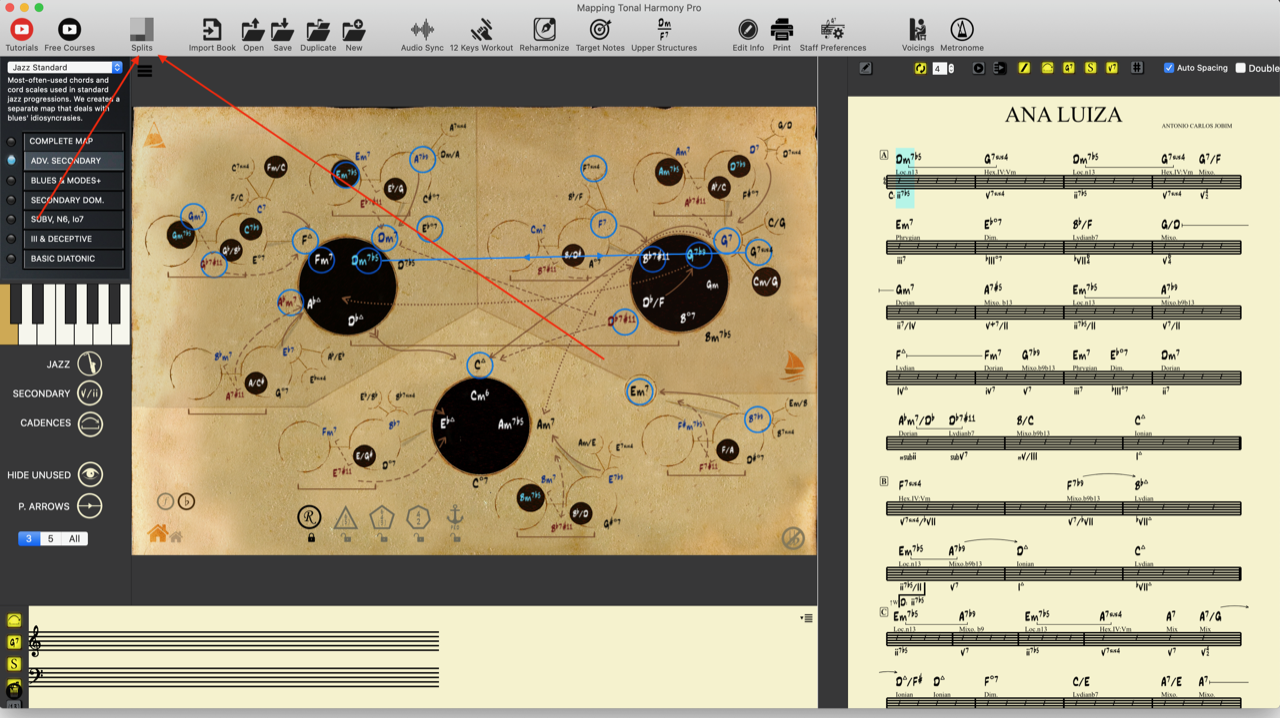Disable Auto Spacing
Viewport: 1280px width, 718px height.
[1167, 68]
